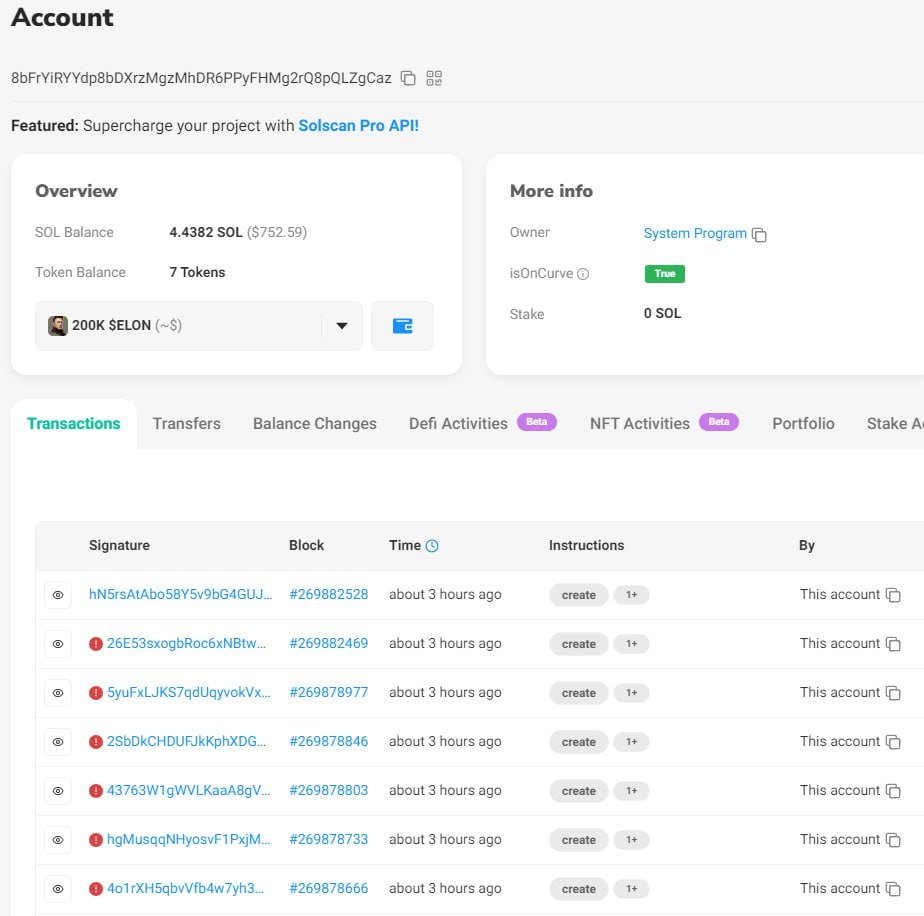Screen dimensions: 924x916
Task: Expand 1+ instructions for block #269878846
Action: click(x=631, y=742)
